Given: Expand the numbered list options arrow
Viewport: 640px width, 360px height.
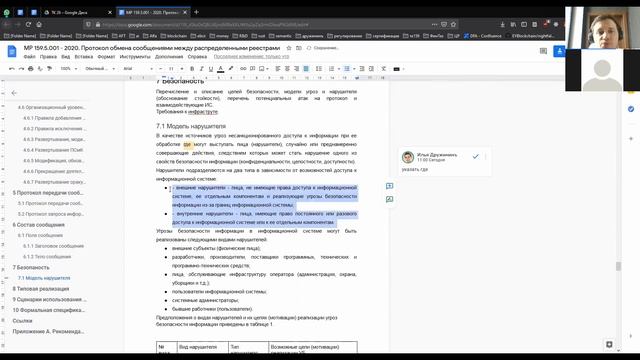Looking at the screenshot, I should pyautogui.click(x=338, y=69).
